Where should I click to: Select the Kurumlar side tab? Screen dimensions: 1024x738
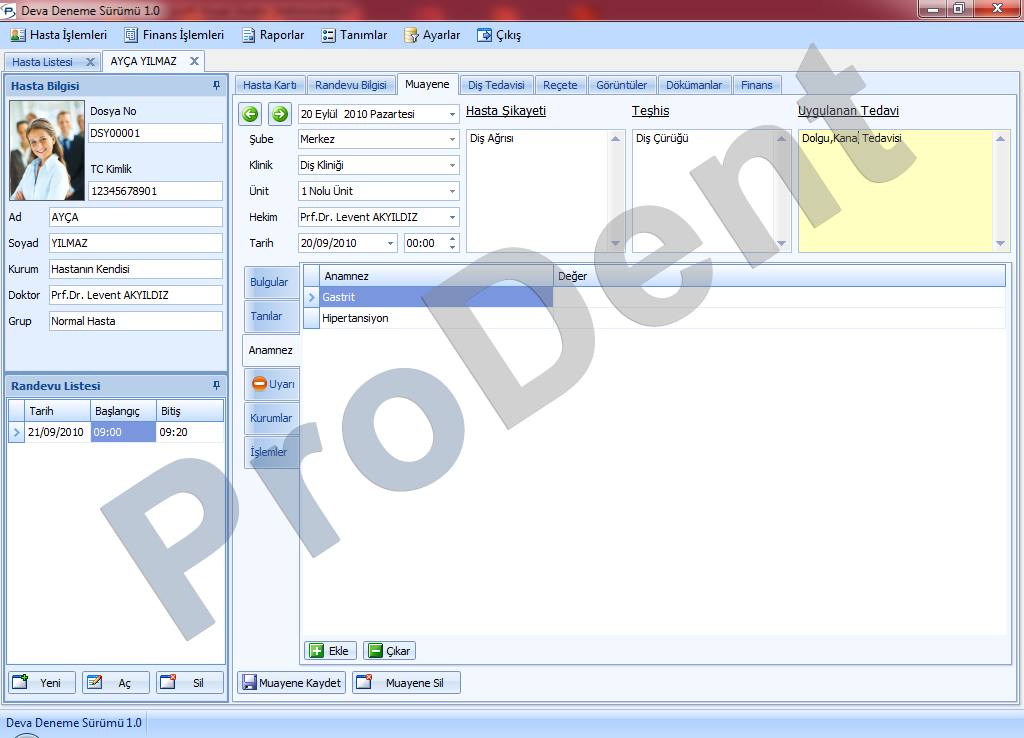(270, 418)
